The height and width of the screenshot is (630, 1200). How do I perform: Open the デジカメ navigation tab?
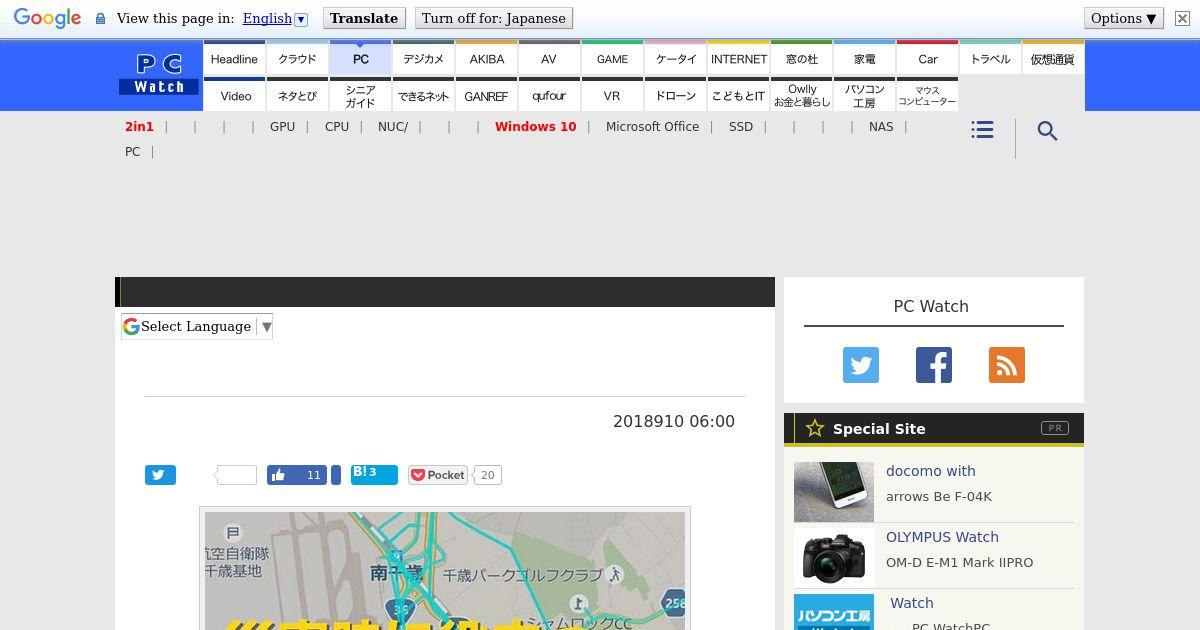click(x=423, y=58)
